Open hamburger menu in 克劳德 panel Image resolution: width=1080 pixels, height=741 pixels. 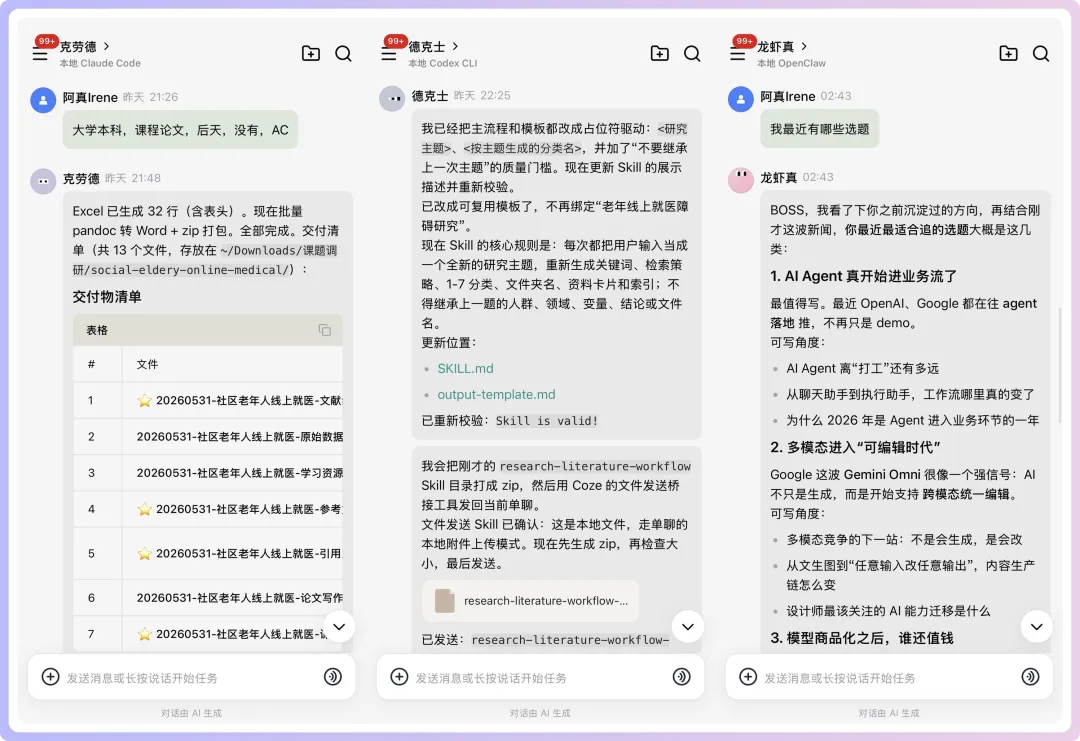[40, 54]
